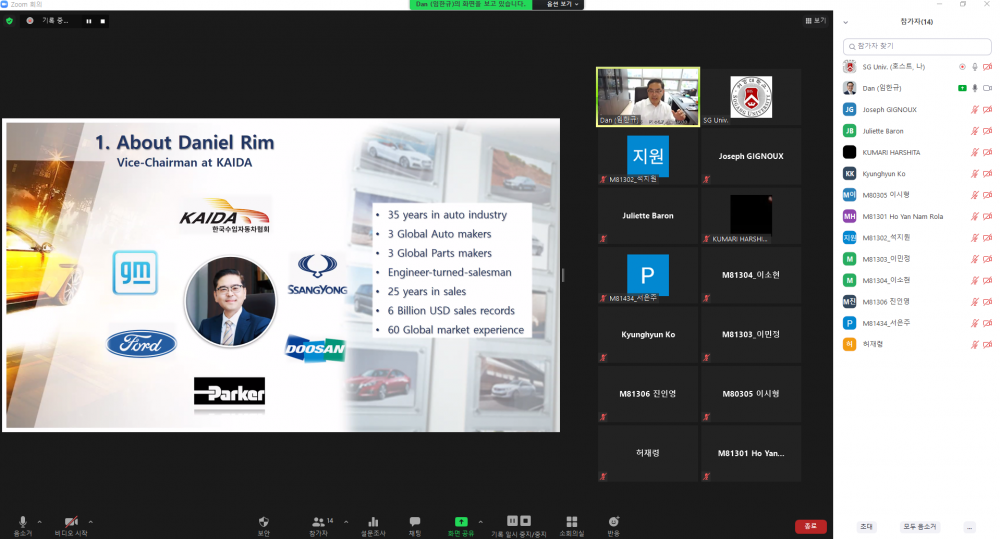1000x539 pixels.
Task: Click the green encryption shield icon top-left
Action: [x=9, y=21]
